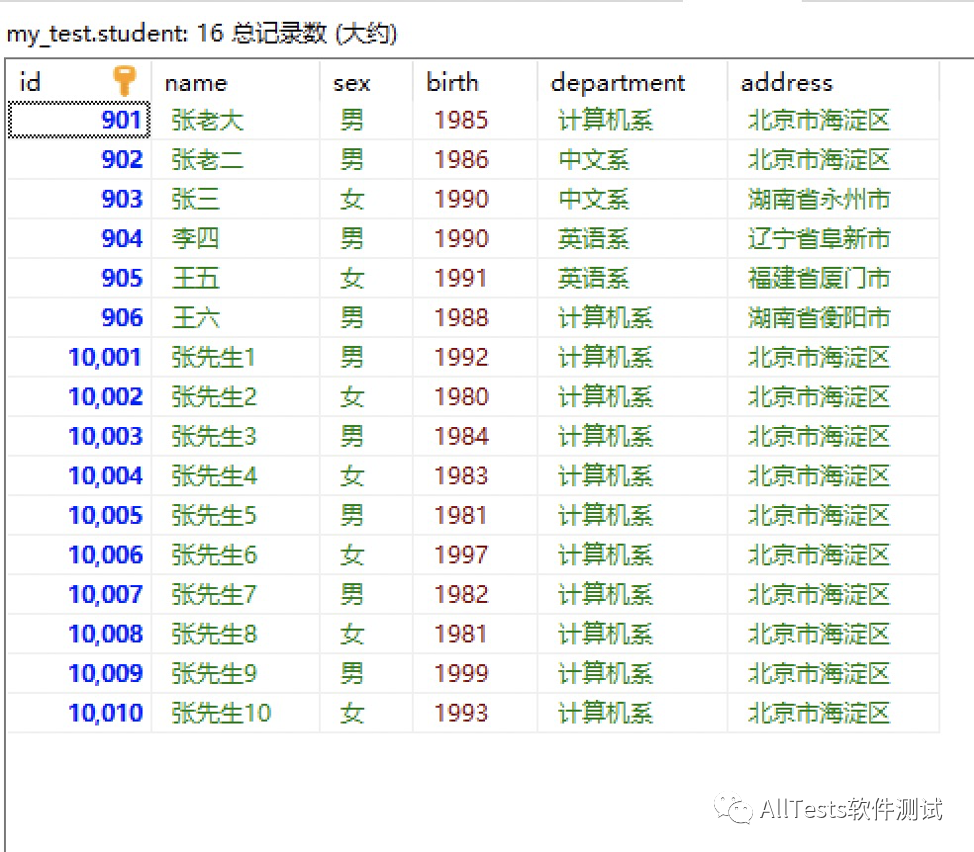Sort by the name column header
The width and height of the screenshot is (974, 852).
pos(235,81)
